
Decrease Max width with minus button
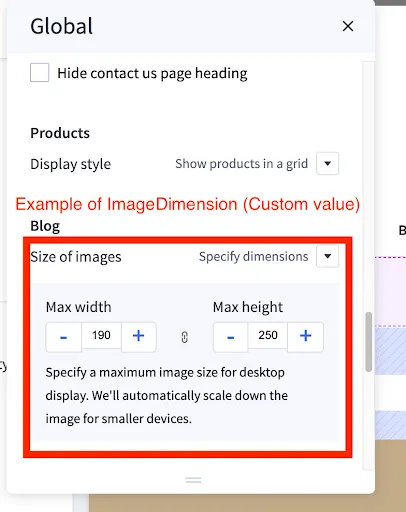(64, 337)
